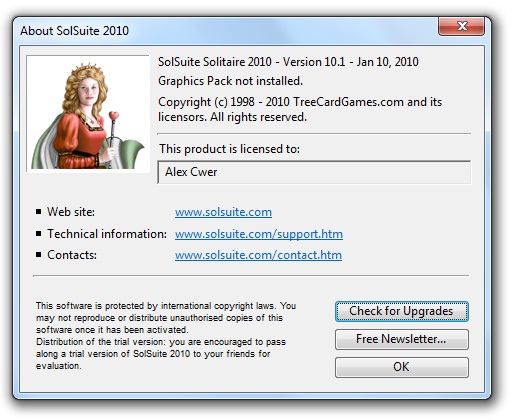
Task: Close the About SolSuite 2010 dialog
Action: click(461, 26)
